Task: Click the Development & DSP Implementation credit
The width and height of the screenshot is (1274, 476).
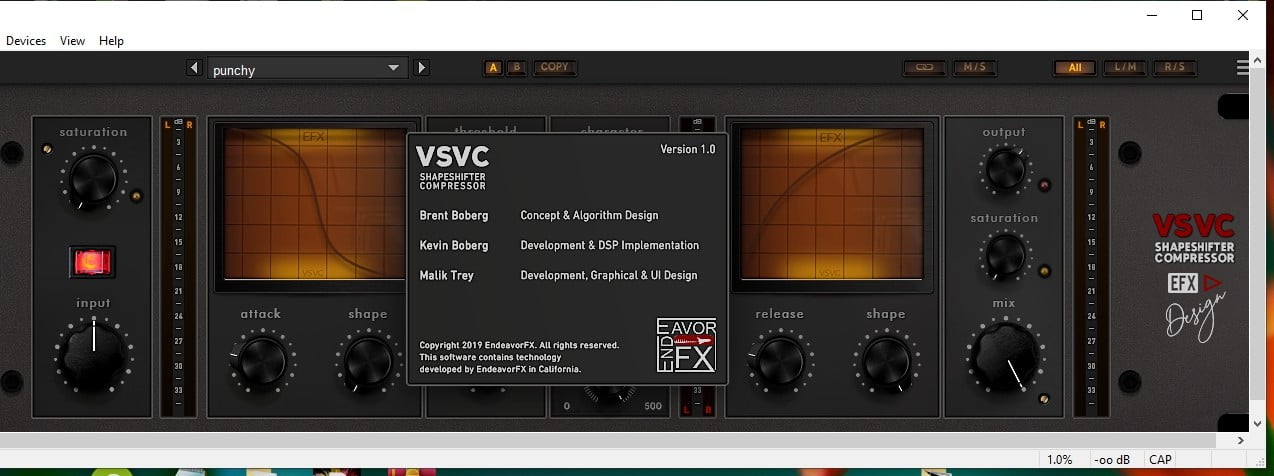Action: coord(610,245)
